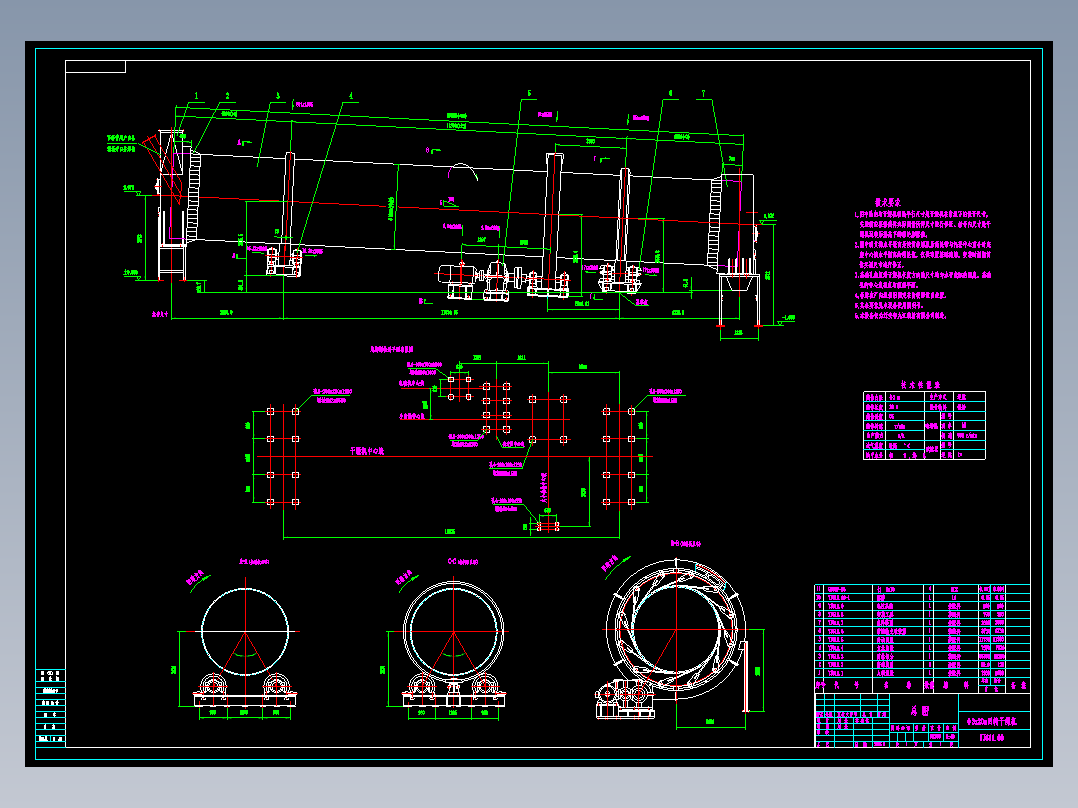Click the red centerline label in foundation plan

pos(367,451)
